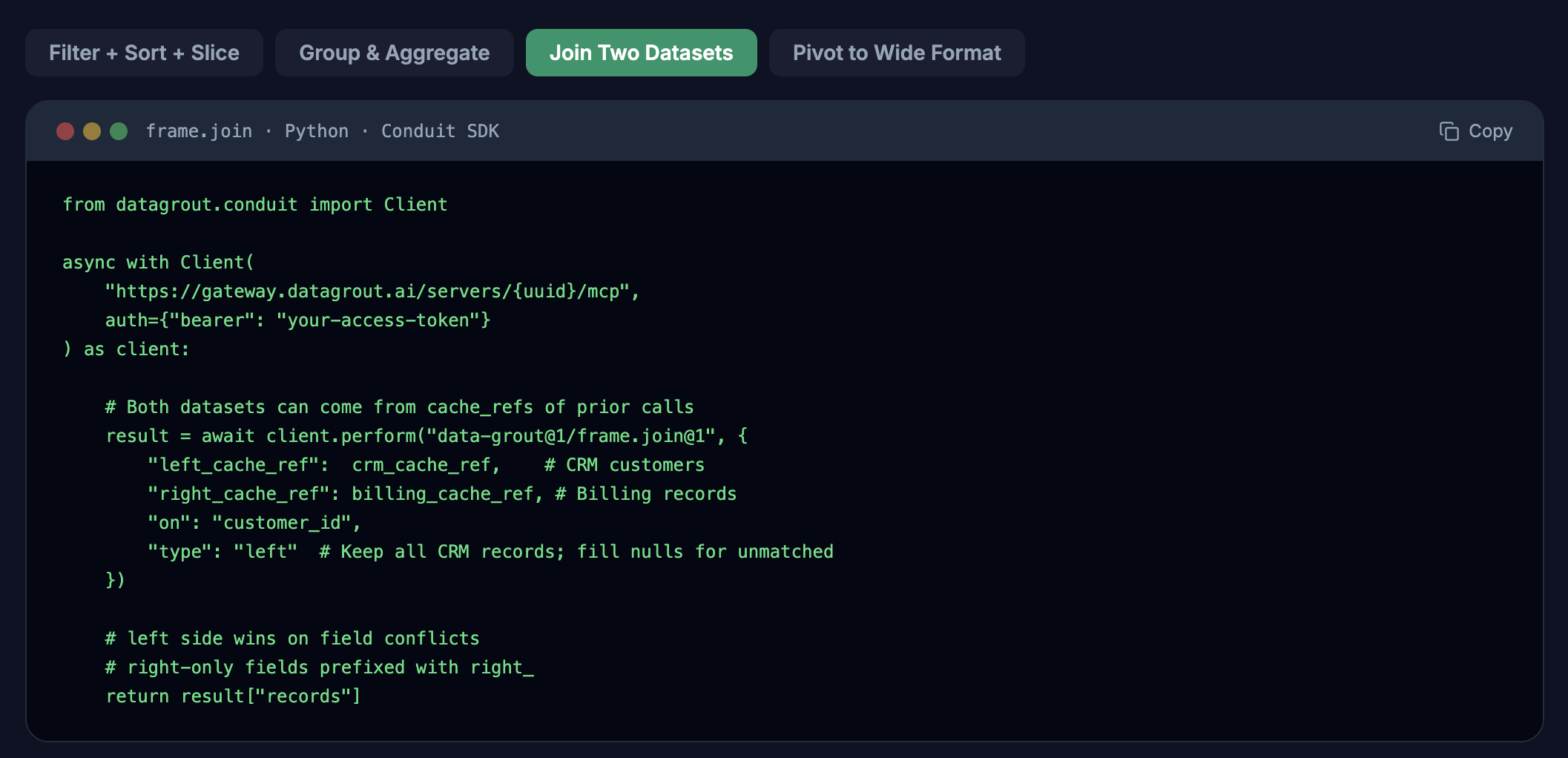Switch to Filter + Sort + Slice tab
Image resolution: width=1568 pixels, height=758 pixels.
pos(144,53)
